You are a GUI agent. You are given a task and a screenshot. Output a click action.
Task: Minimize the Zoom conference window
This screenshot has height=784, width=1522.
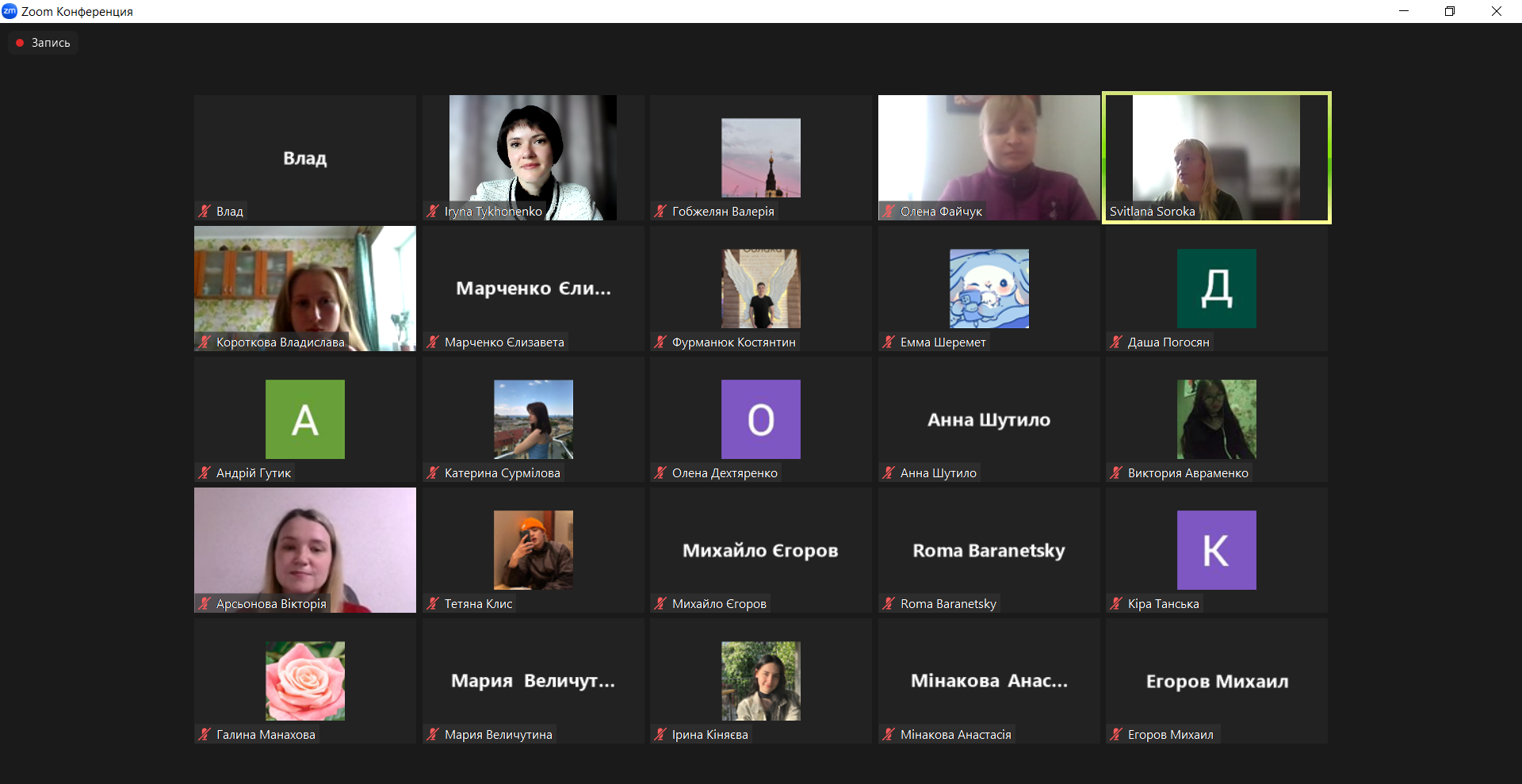1404,11
